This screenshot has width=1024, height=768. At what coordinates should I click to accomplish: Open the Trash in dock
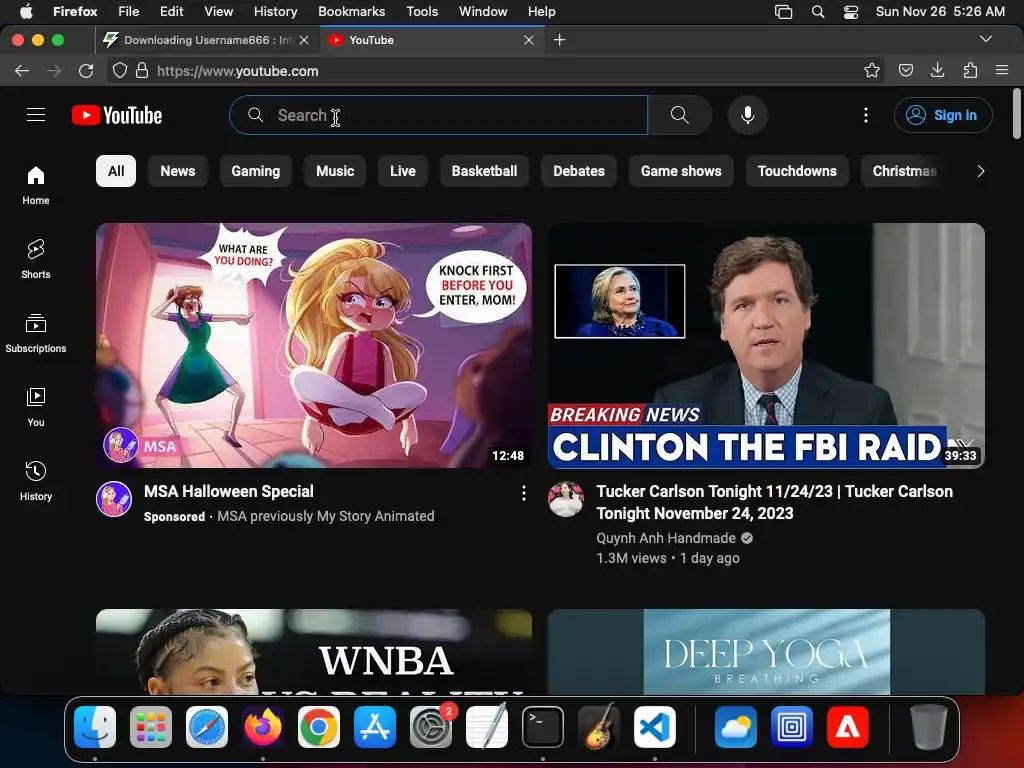click(928, 727)
